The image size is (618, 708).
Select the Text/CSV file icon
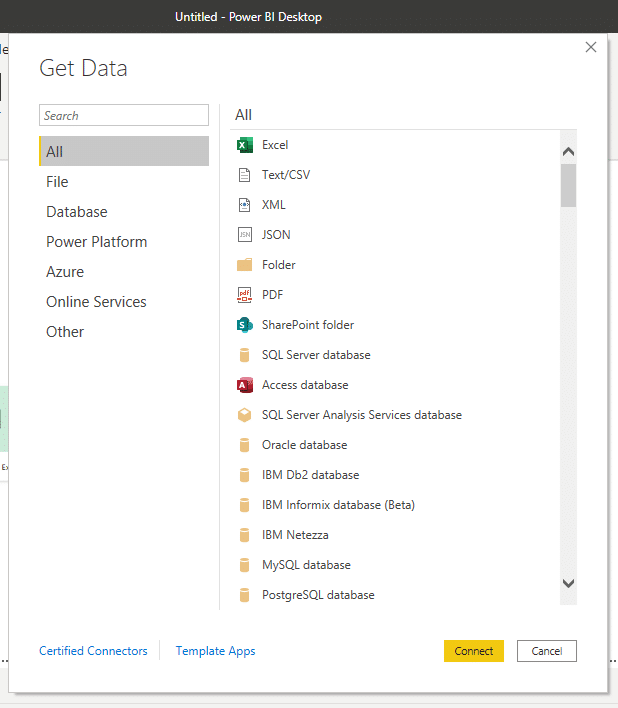244,175
